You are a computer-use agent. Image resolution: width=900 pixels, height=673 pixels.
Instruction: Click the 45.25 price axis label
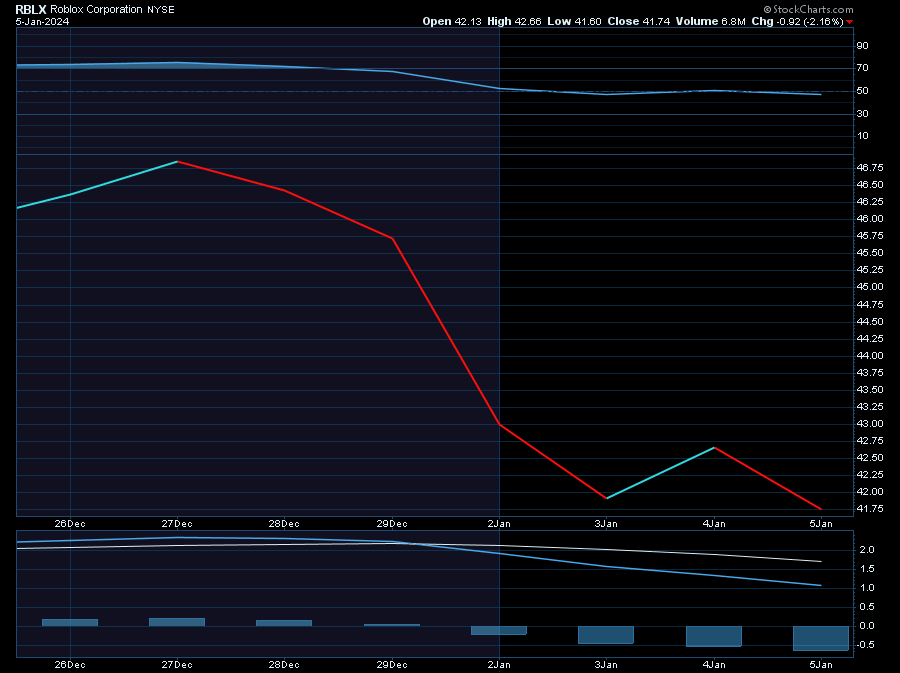[x=870, y=270]
